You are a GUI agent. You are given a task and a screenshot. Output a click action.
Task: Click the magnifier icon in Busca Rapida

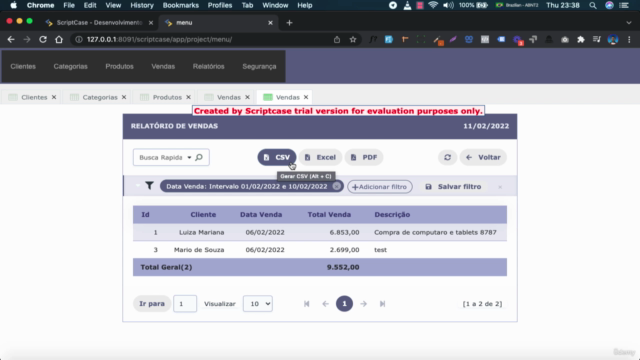pos(199,157)
